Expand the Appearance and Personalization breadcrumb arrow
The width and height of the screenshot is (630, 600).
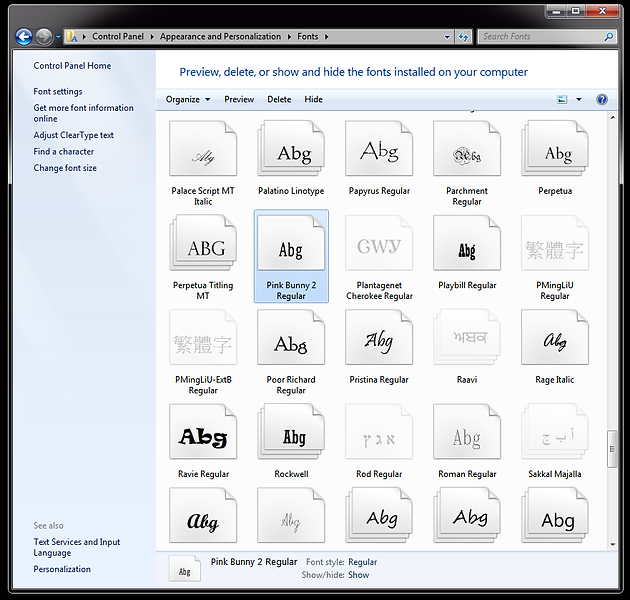coord(289,37)
